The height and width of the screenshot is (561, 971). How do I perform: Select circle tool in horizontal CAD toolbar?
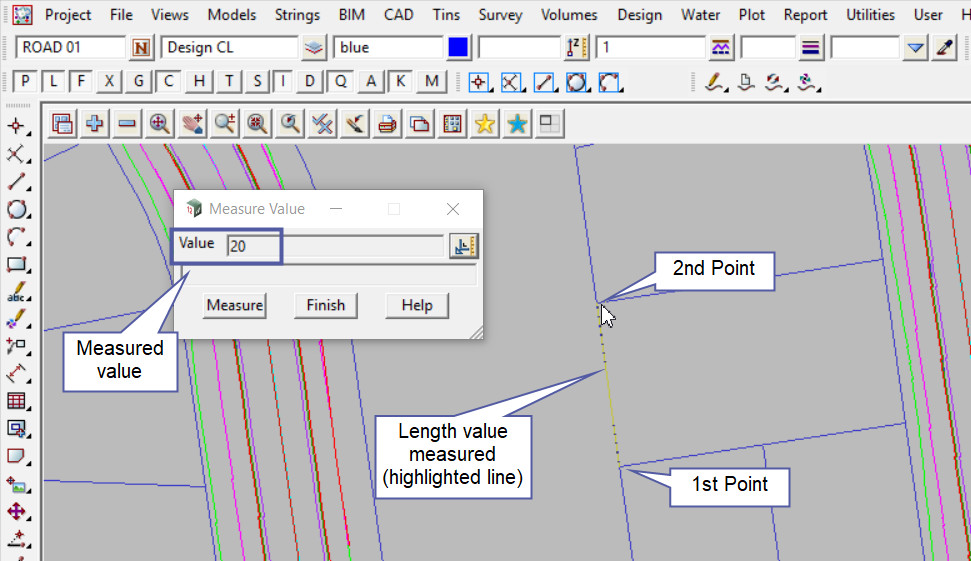click(577, 82)
